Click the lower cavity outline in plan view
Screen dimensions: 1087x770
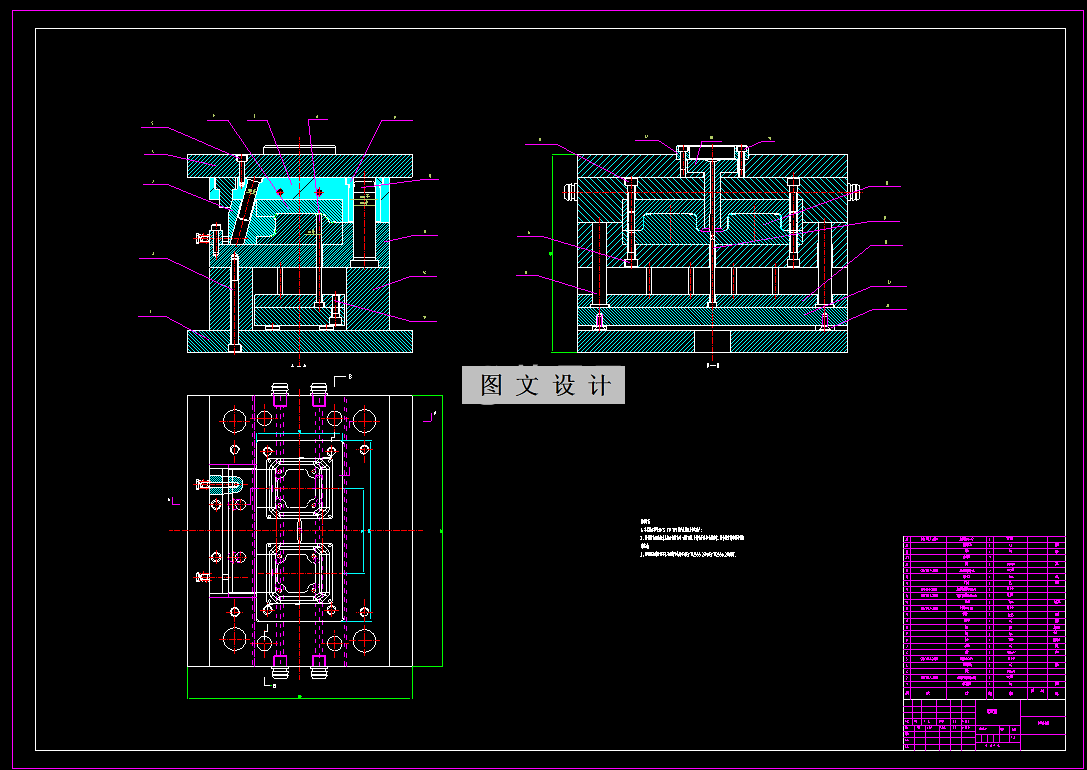(299, 573)
